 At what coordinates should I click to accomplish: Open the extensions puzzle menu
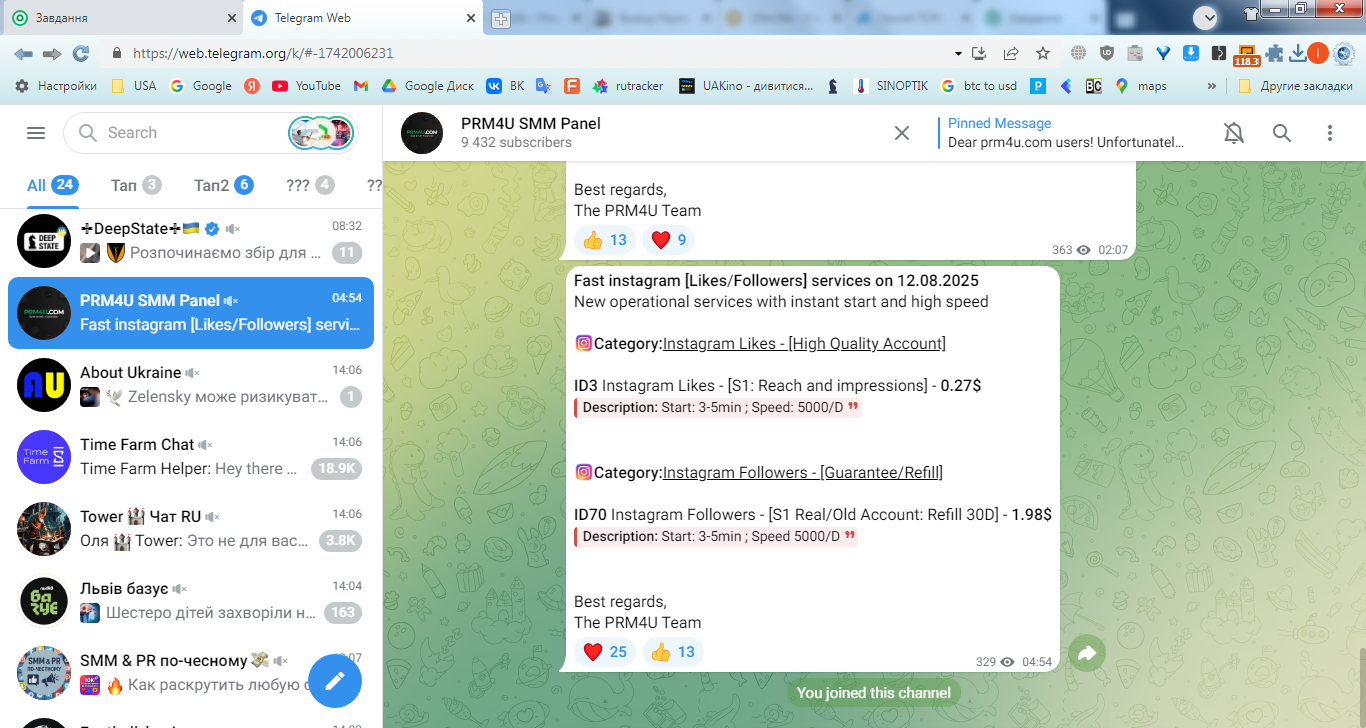(1274, 53)
